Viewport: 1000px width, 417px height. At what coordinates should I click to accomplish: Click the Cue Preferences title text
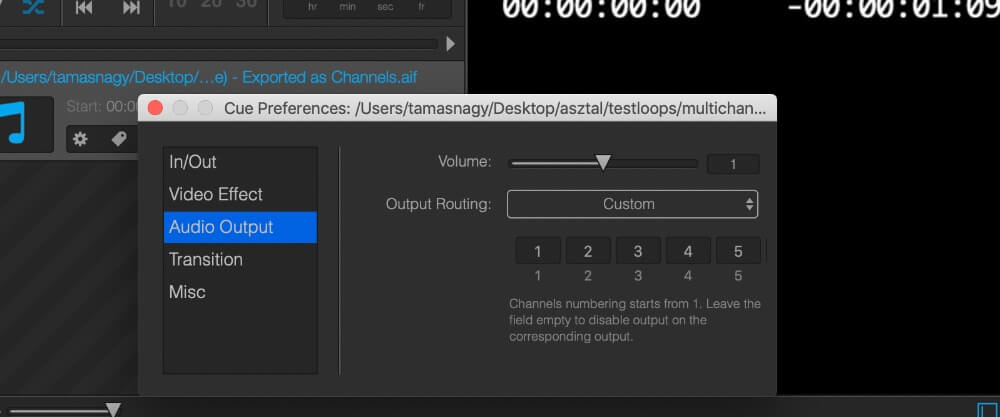[495, 108]
